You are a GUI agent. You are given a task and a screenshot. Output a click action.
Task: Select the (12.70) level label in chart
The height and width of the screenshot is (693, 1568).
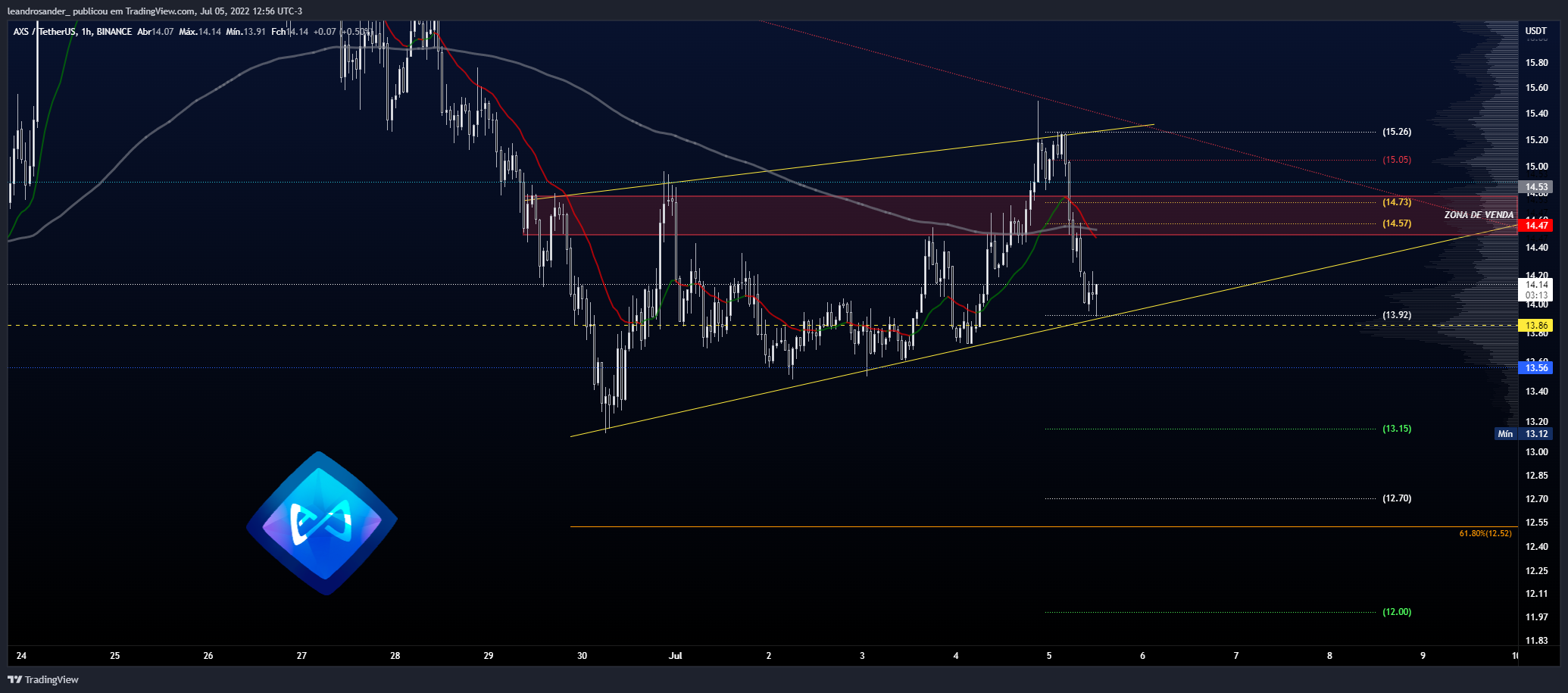(x=1397, y=498)
